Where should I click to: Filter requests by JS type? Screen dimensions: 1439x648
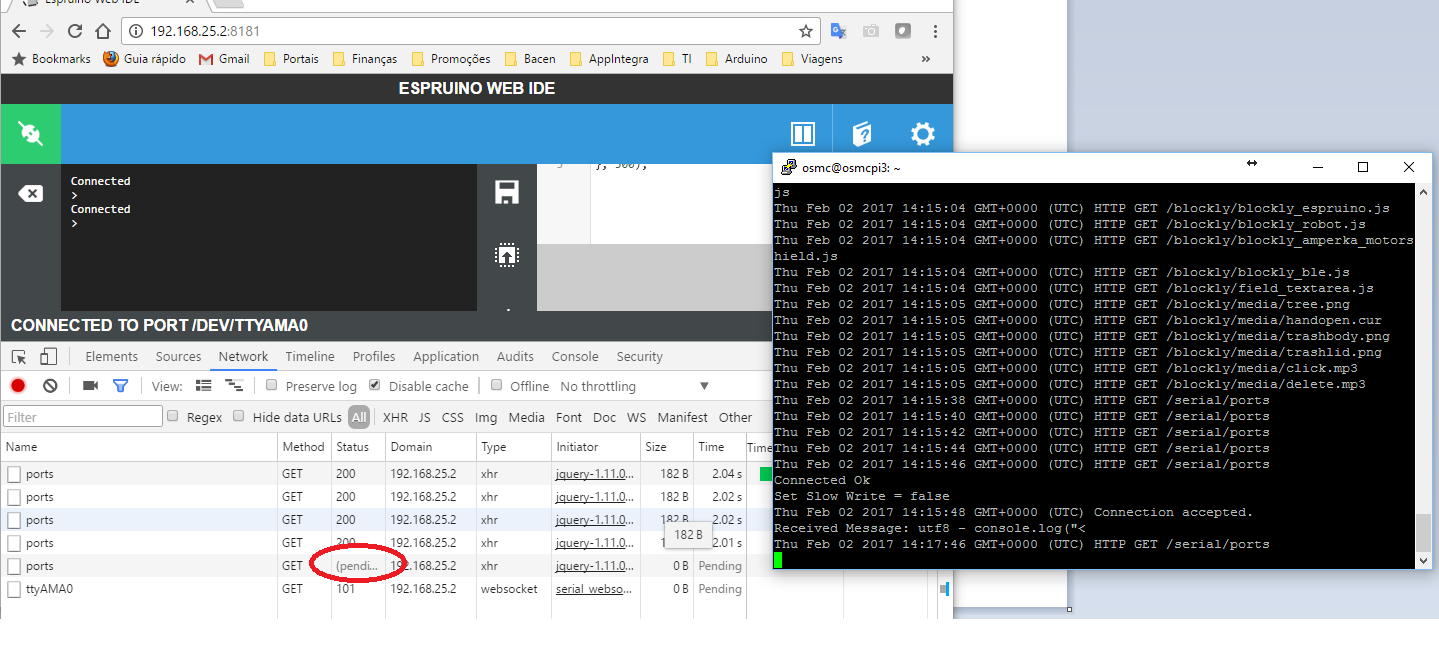pos(424,417)
